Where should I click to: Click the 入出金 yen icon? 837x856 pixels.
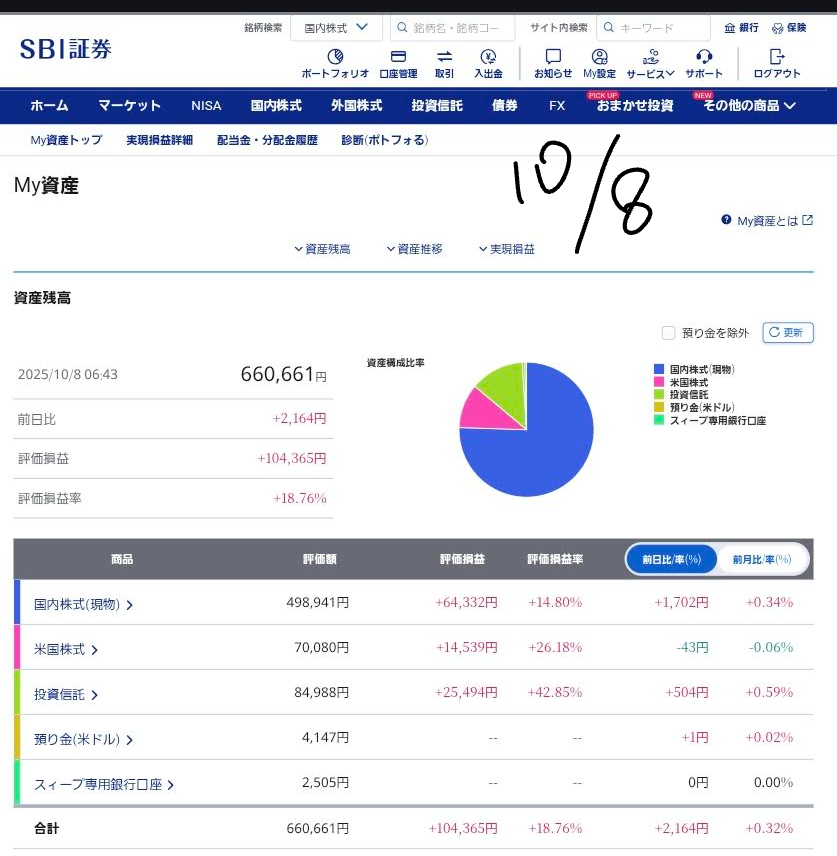click(x=488, y=57)
